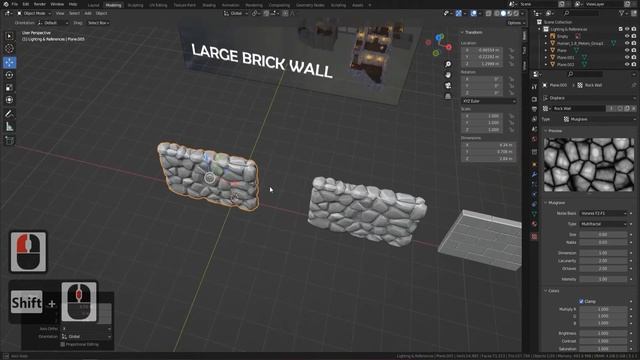640x360 pixels.
Task: Click the Select Box tool at top of toolbar
Action: (x=9, y=36)
